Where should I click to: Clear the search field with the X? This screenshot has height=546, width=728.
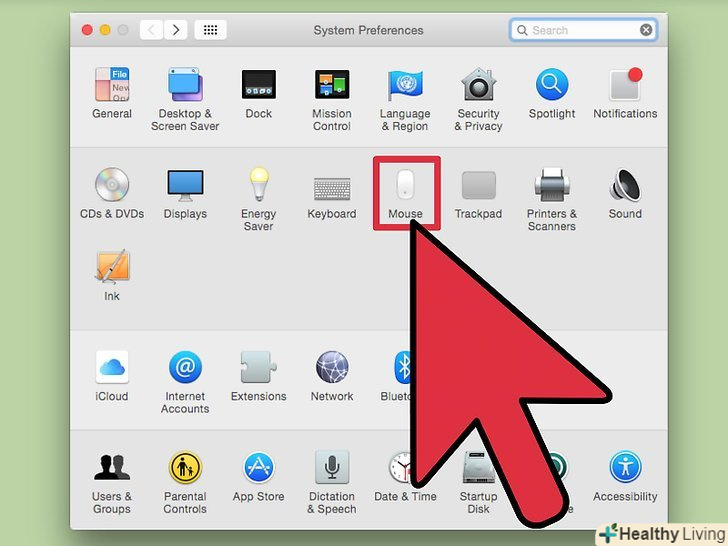[x=646, y=30]
